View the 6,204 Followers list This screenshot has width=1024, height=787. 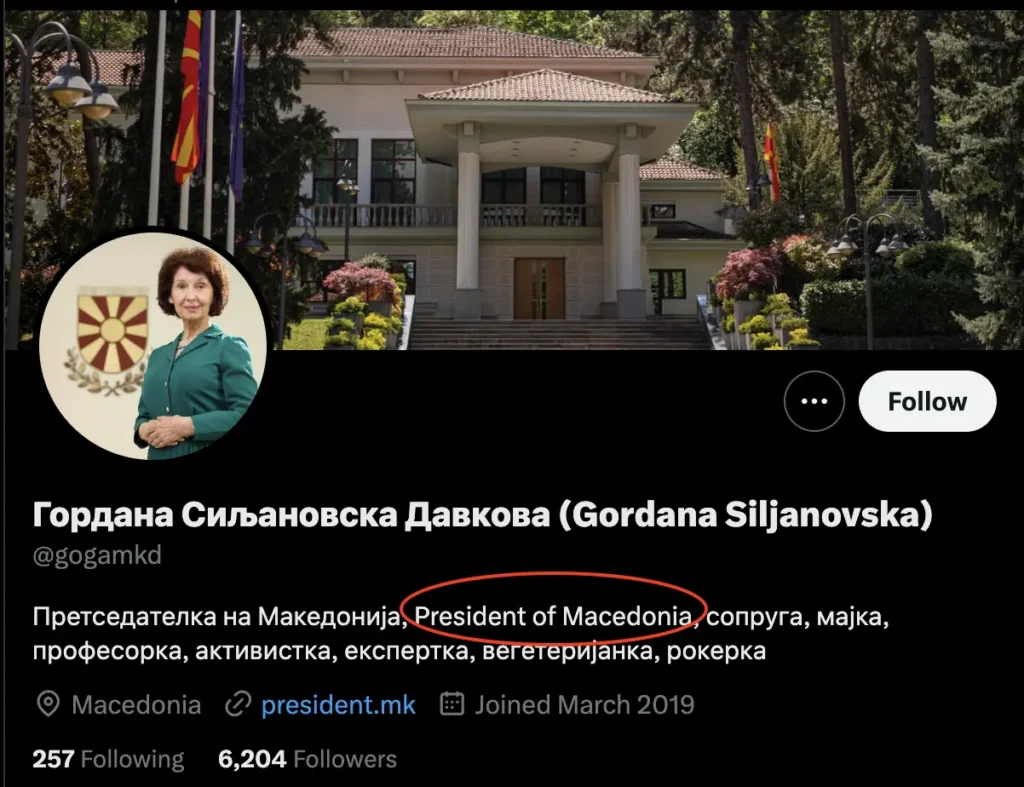(x=307, y=759)
